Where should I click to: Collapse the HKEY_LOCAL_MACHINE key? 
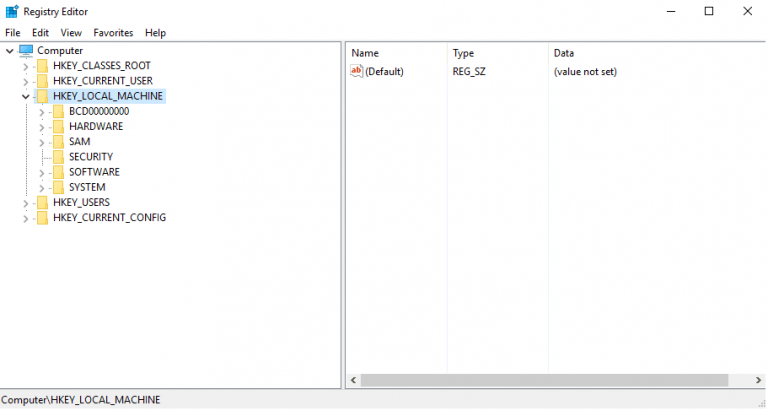tap(25, 97)
